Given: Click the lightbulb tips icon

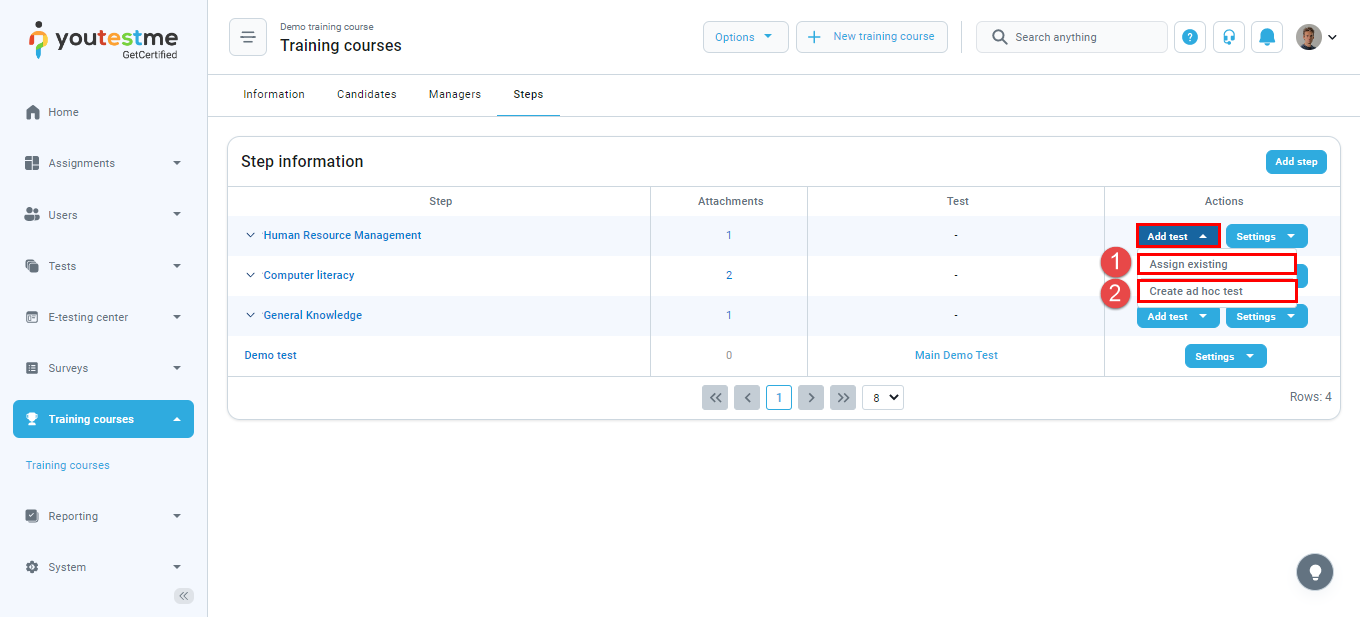Looking at the screenshot, I should point(1314,572).
